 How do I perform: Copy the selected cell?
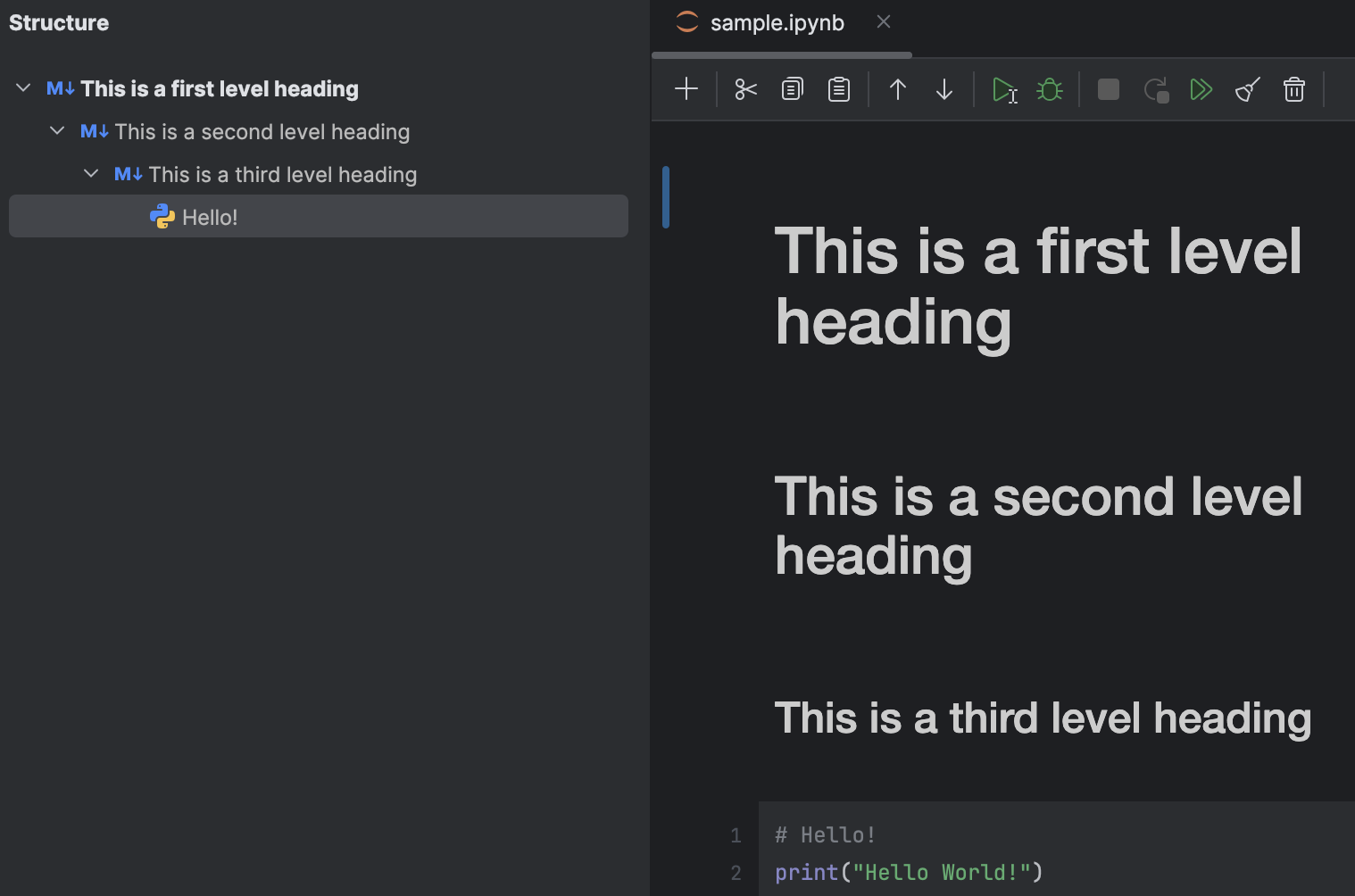click(x=791, y=89)
